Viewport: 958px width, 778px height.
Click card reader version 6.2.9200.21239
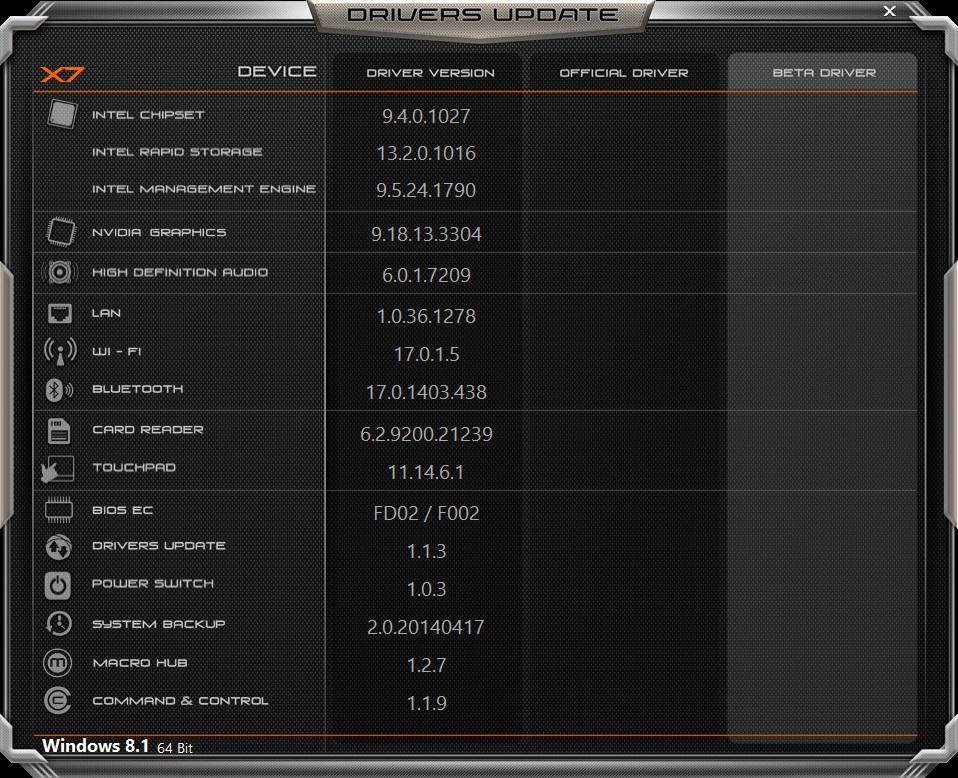pyautogui.click(x=426, y=434)
